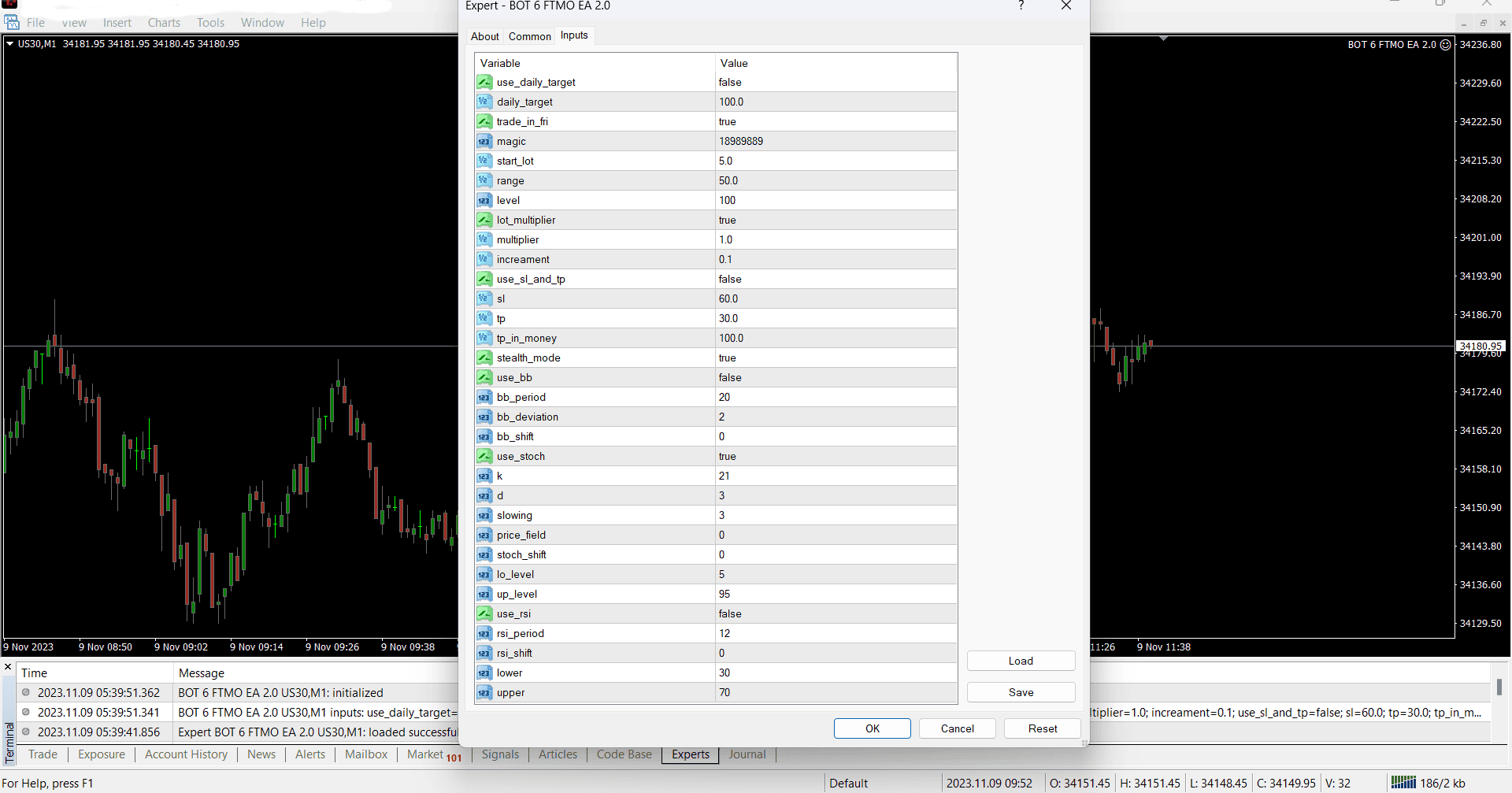The height and width of the screenshot is (793, 1512).
Task: Open the Window menu
Action: tap(262, 23)
